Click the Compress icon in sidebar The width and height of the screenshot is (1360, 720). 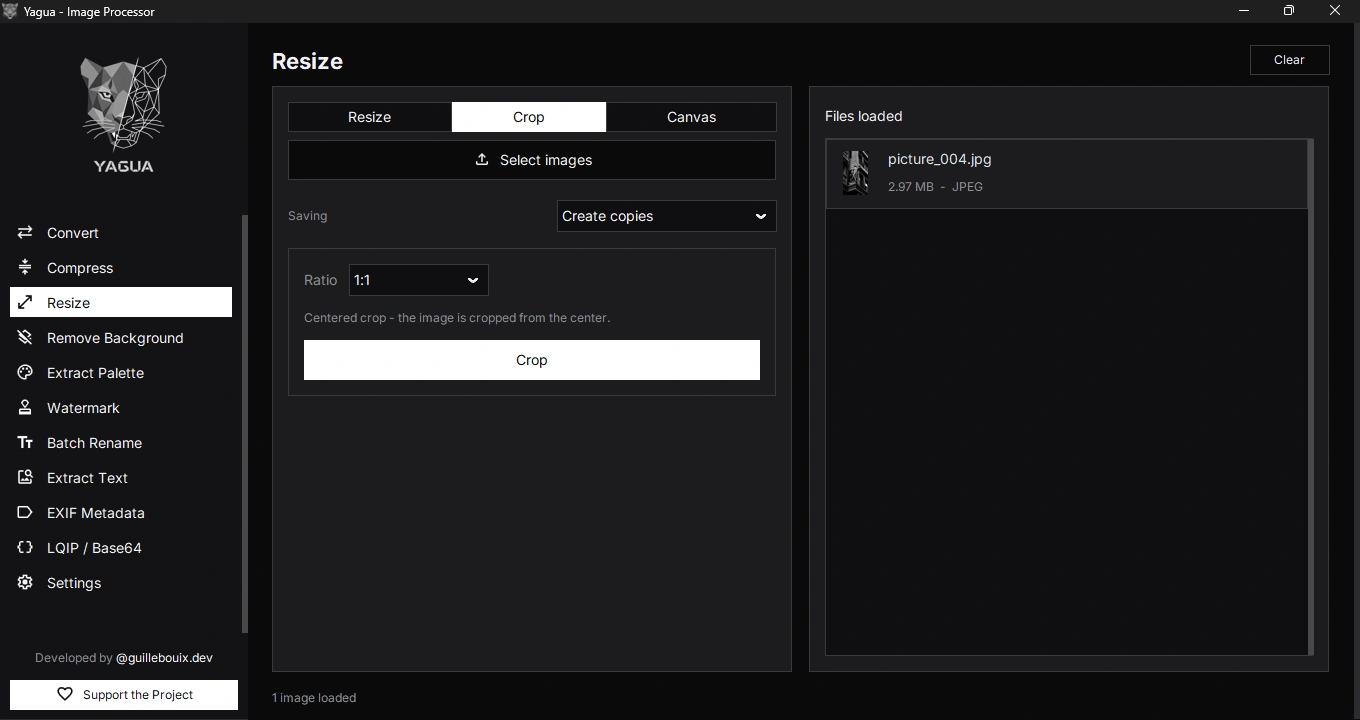(25, 267)
